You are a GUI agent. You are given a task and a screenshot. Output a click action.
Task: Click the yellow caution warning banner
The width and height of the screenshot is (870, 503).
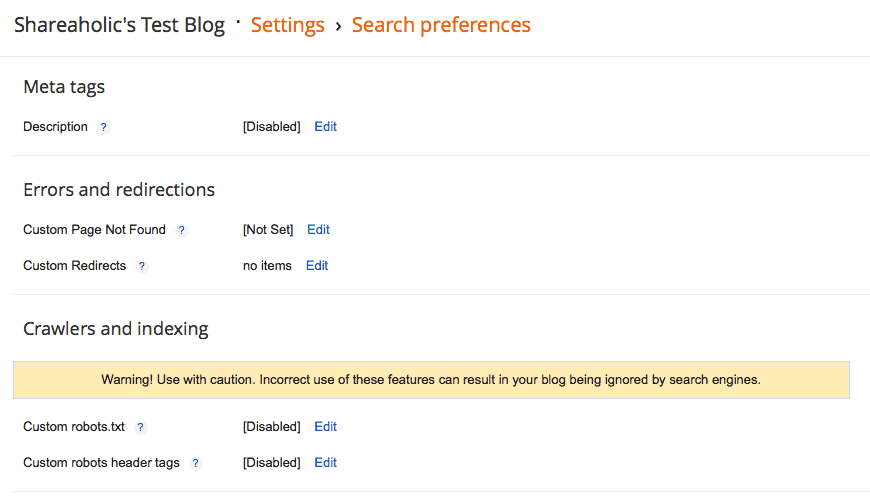[431, 380]
